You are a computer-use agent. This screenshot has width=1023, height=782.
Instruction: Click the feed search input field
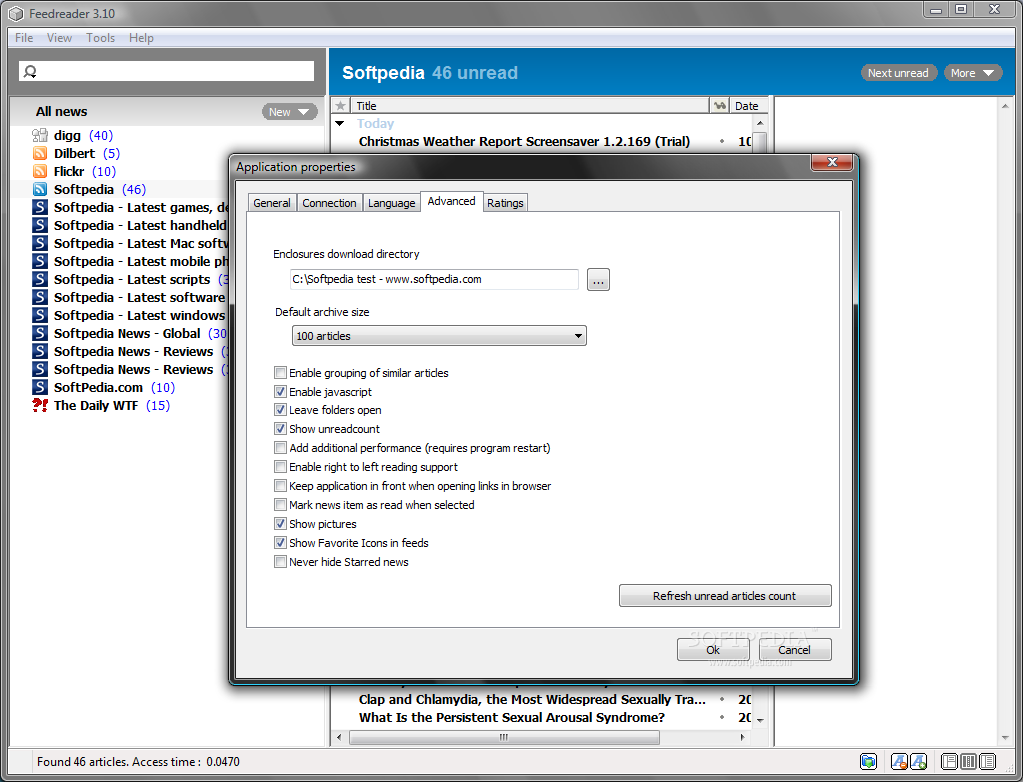(x=166, y=71)
